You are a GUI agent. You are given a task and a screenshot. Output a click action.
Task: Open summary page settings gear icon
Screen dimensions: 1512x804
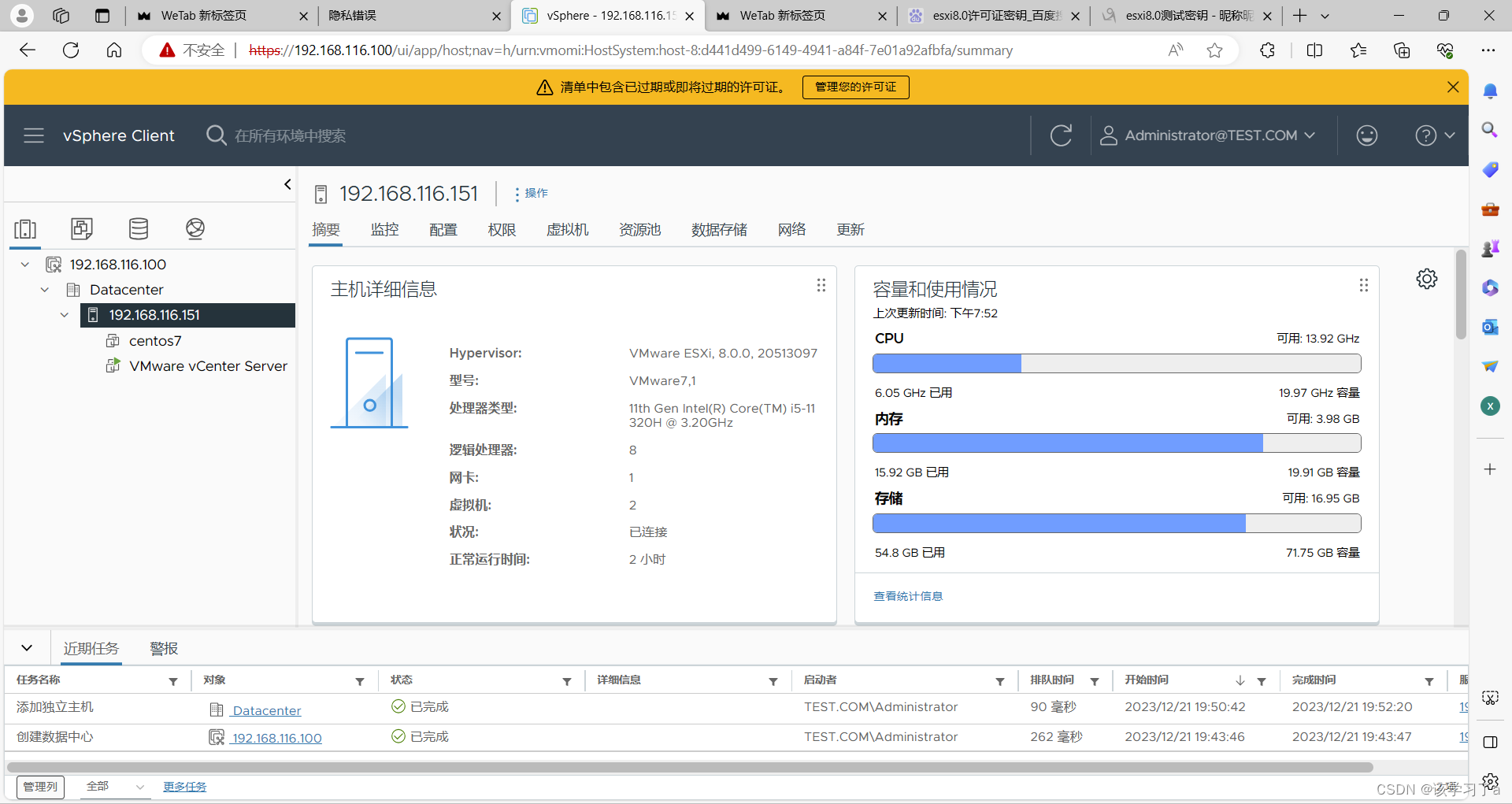1427,279
